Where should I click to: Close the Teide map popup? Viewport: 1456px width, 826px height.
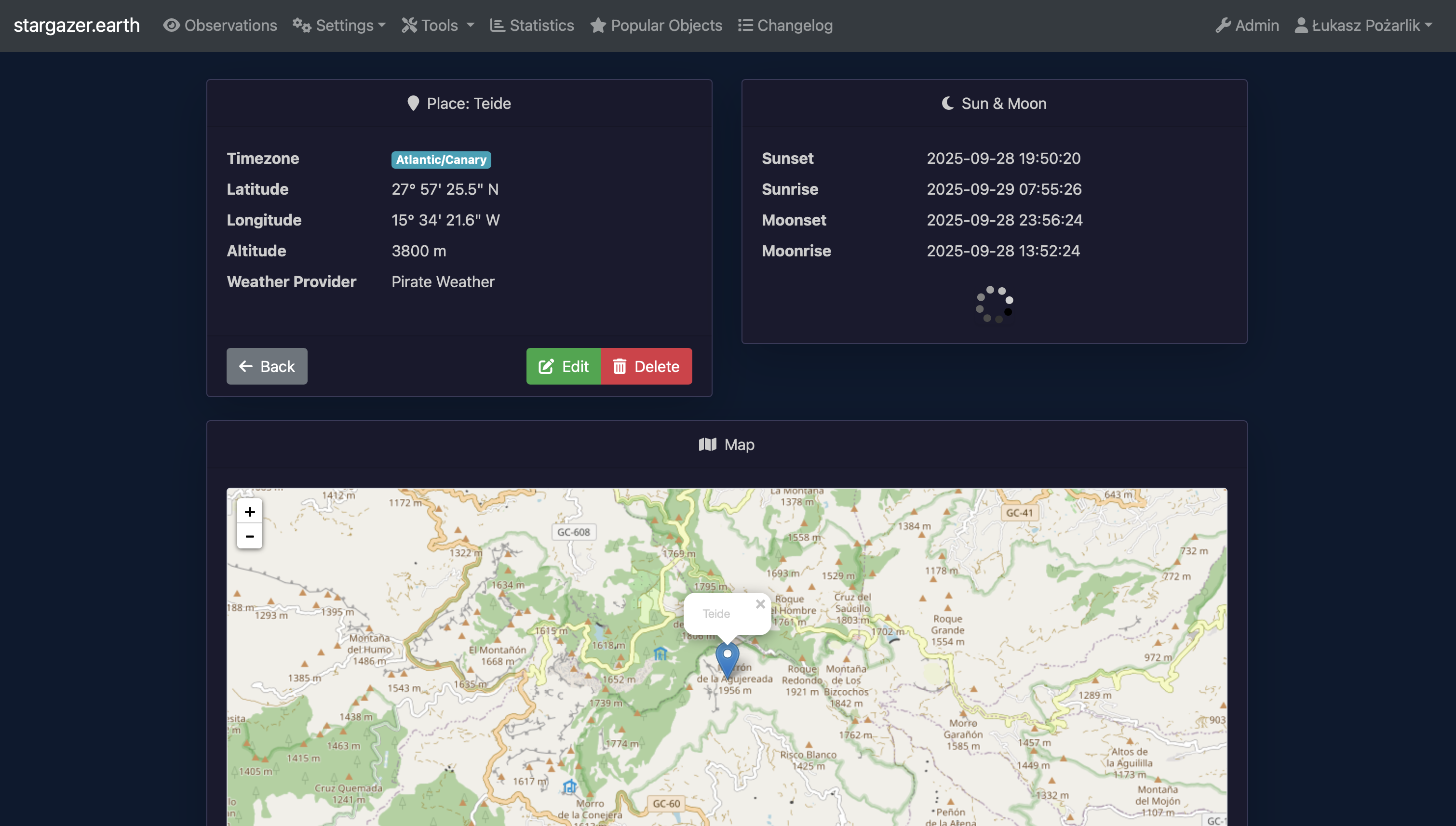coord(760,604)
